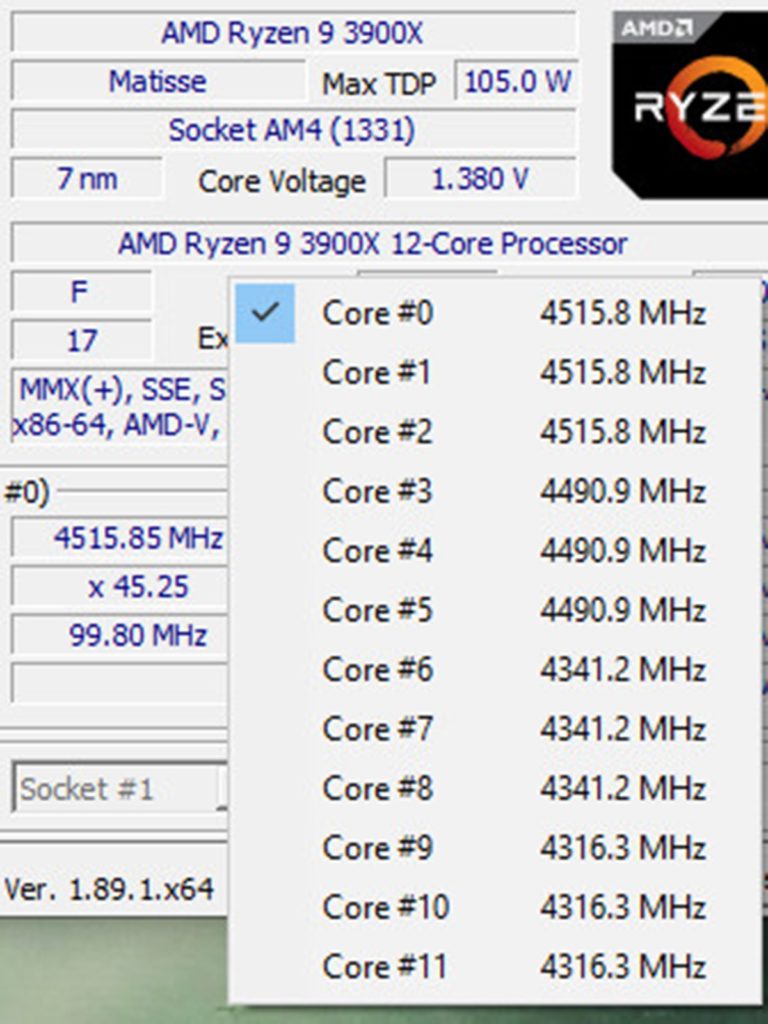768x1024 pixels.
Task: Pick Core #6 in the core menu
Action: (494, 669)
